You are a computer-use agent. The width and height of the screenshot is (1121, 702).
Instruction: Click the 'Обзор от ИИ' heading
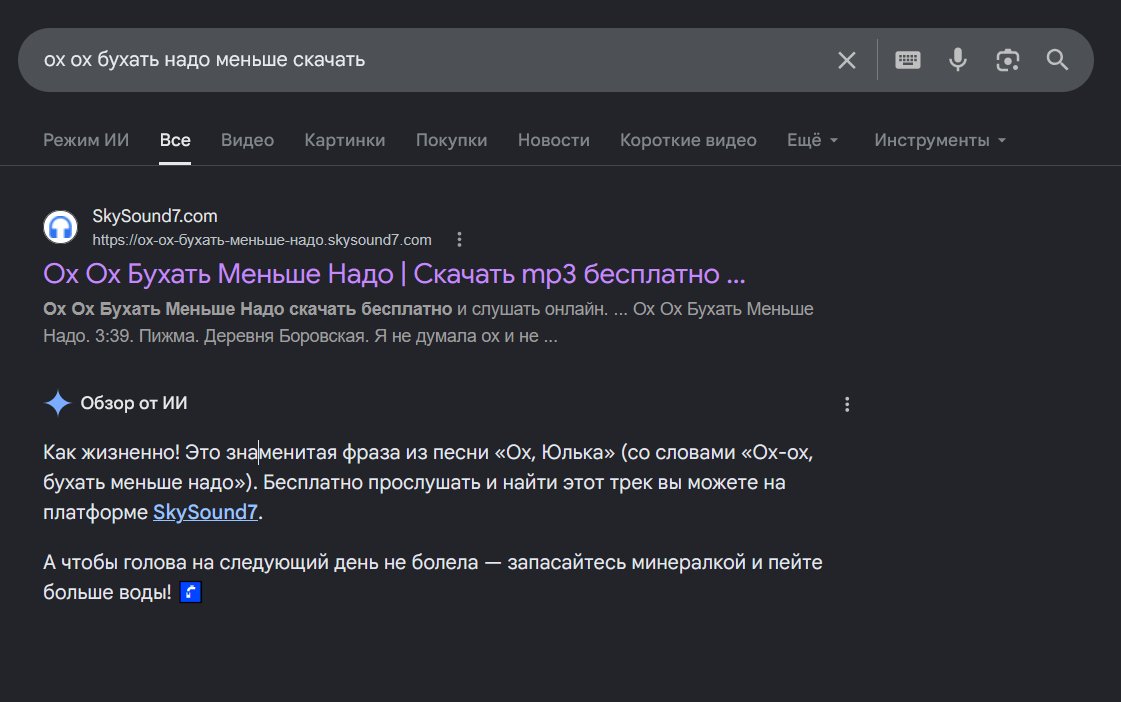[134, 403]
